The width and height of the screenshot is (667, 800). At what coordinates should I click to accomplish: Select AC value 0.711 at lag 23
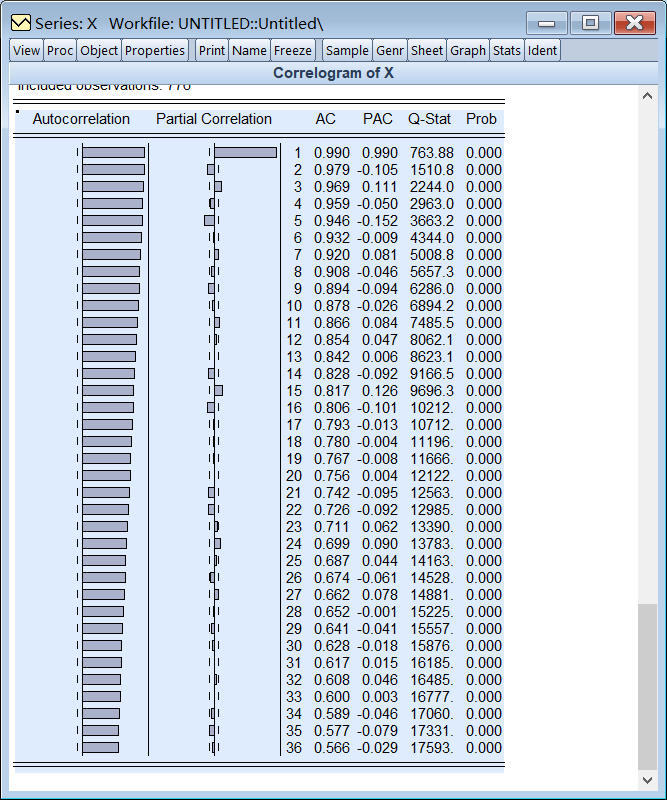click(x=332, y=527)
